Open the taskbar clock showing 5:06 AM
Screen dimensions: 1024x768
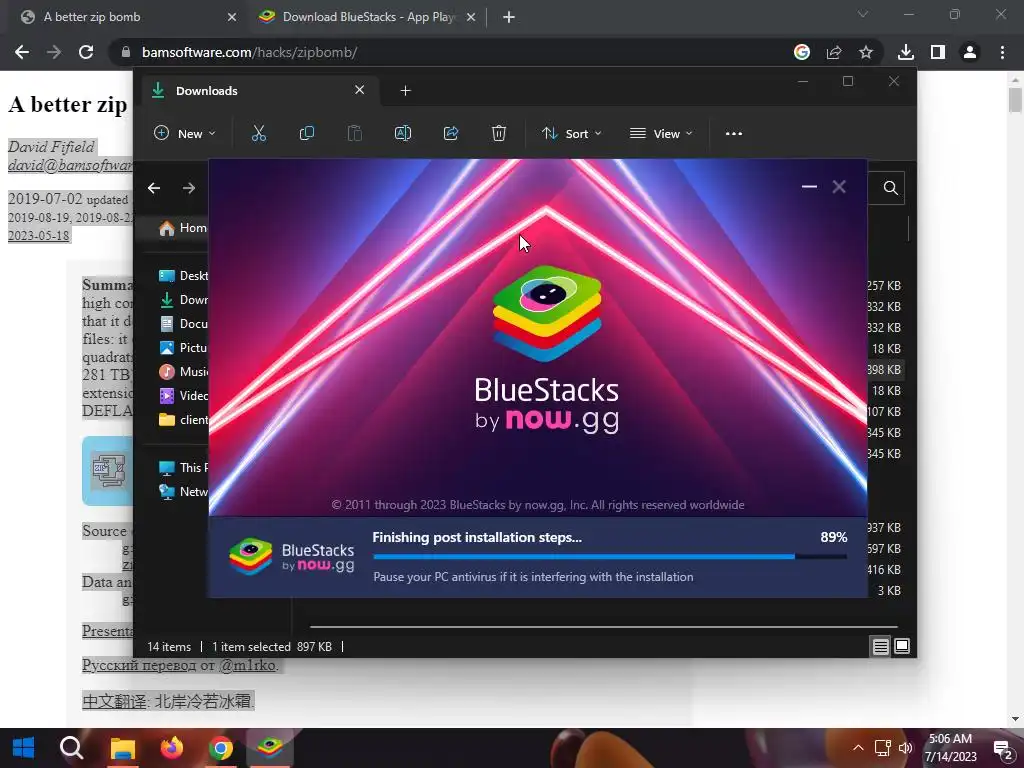(x=950, y=748)
